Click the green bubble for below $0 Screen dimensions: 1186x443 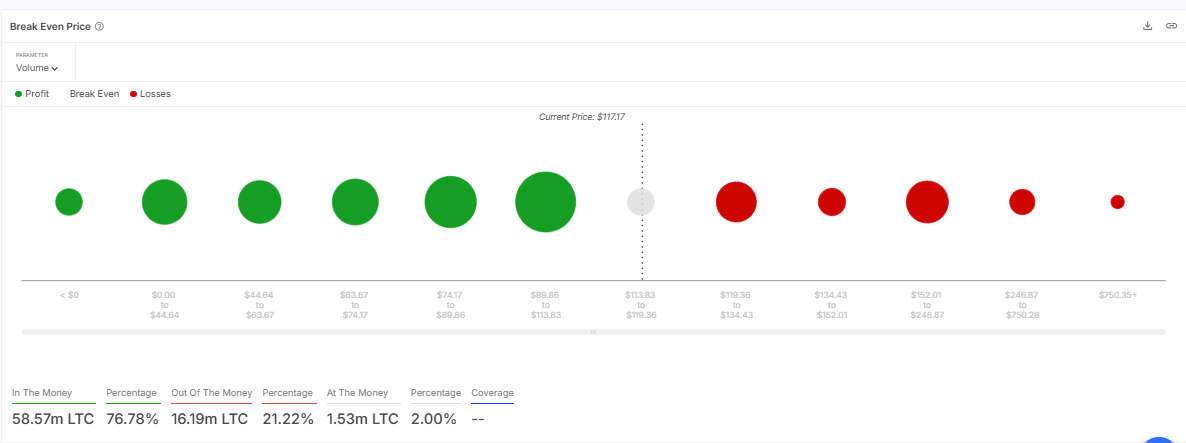pyautogui.click(x=69, y=202)
